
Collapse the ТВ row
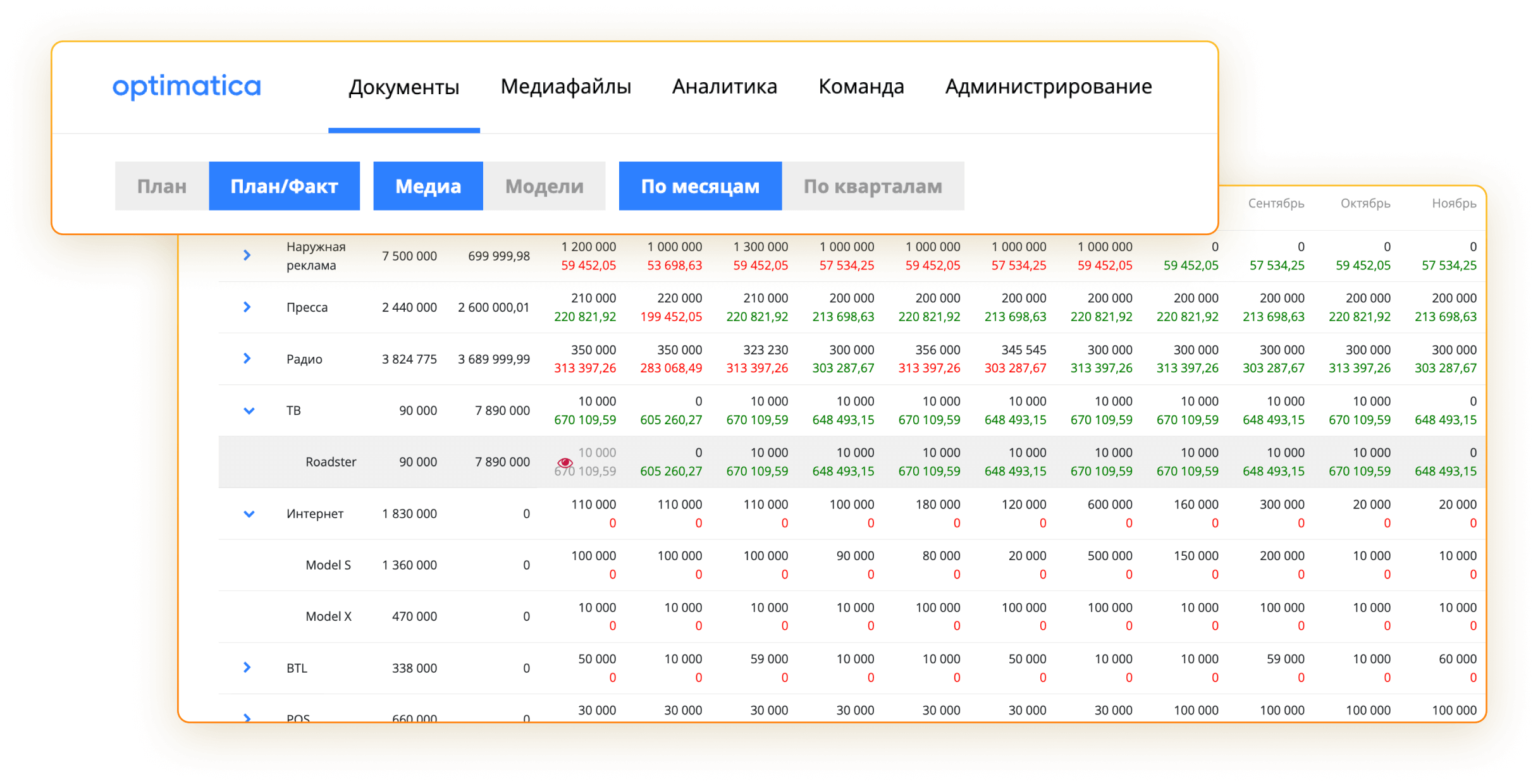point(249,411)
